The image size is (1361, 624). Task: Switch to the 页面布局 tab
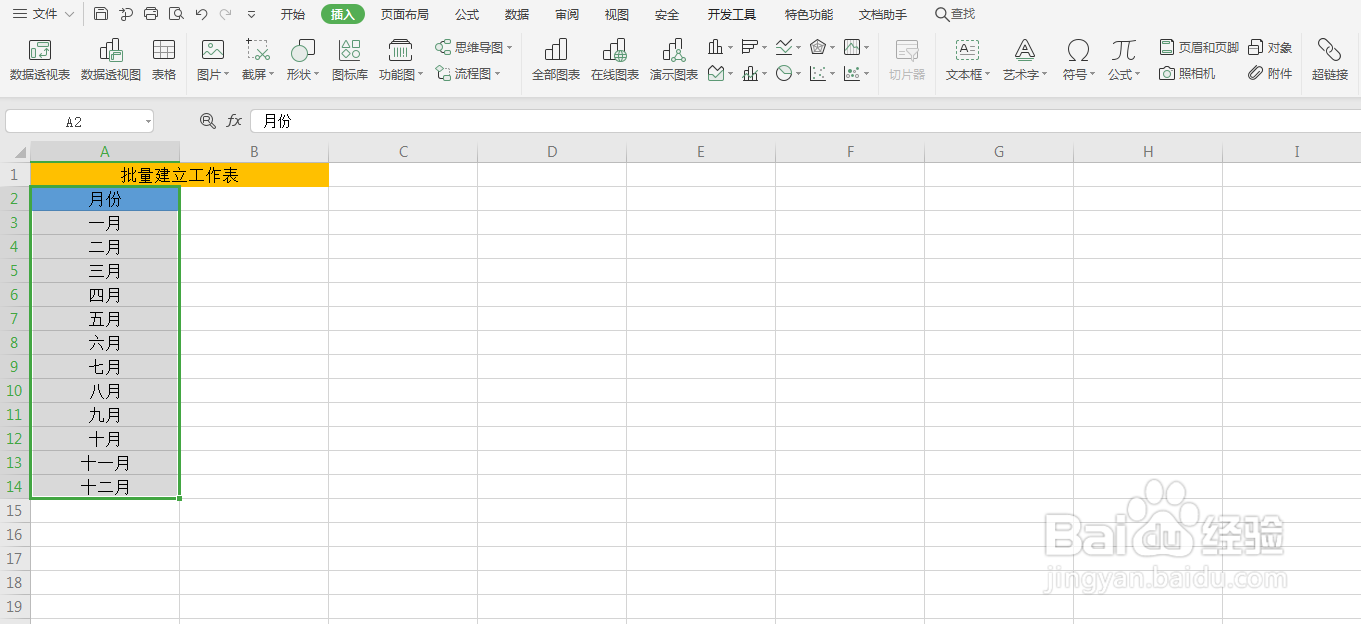tap(405, 14)
